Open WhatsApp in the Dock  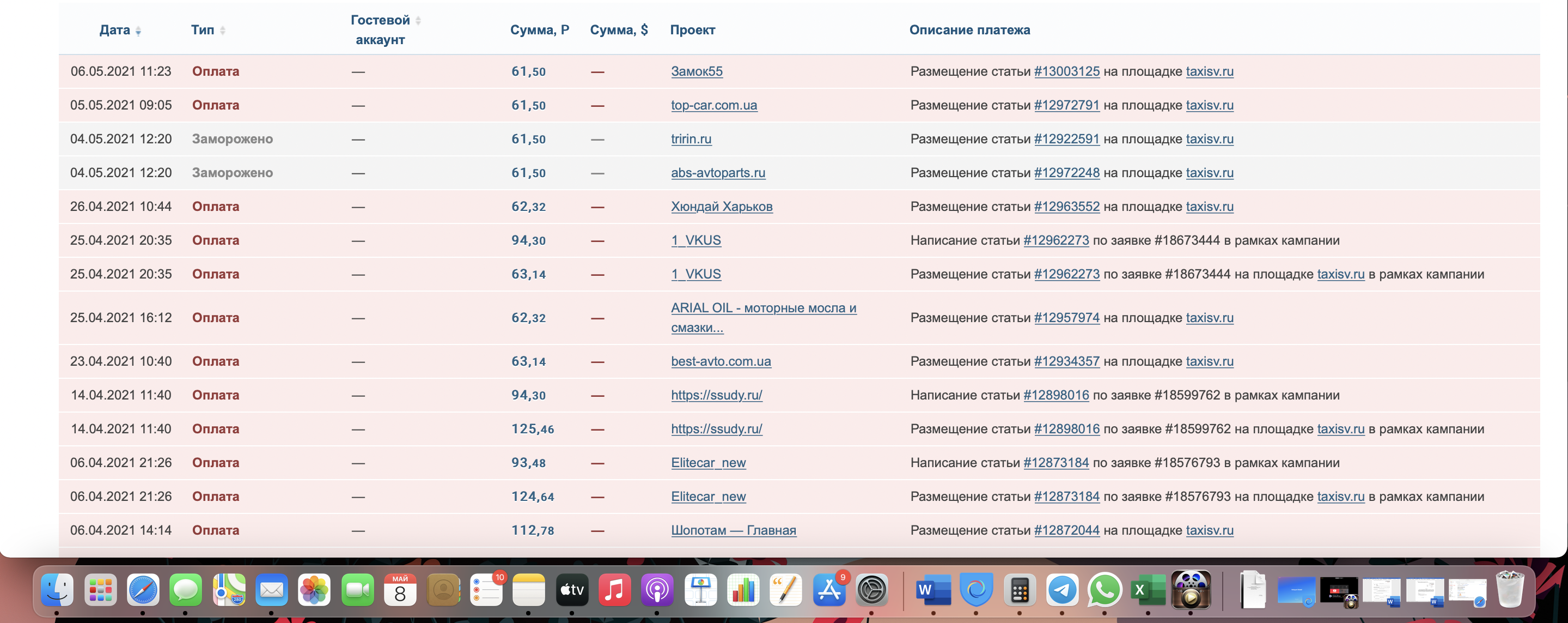[1104, 590]
